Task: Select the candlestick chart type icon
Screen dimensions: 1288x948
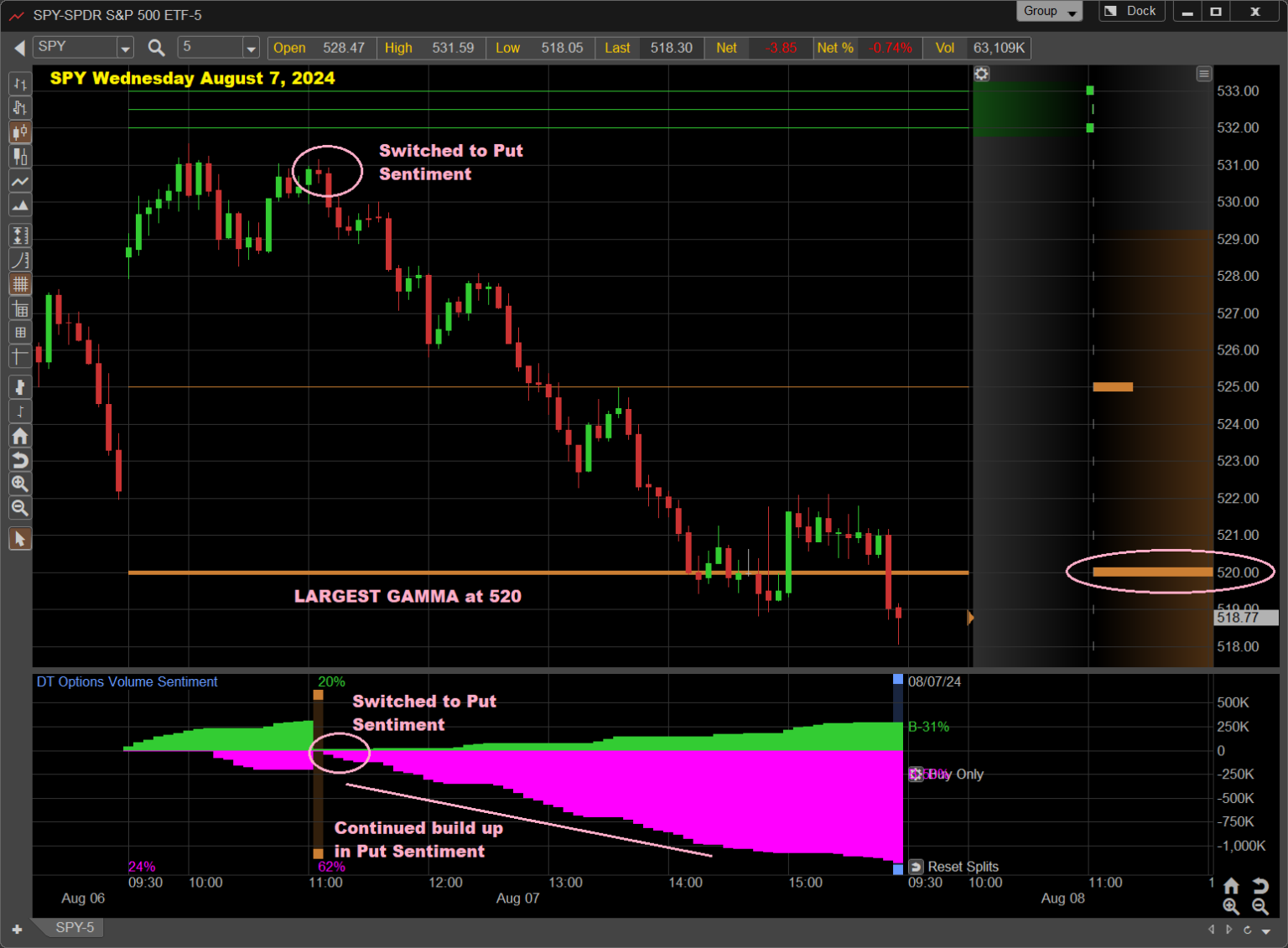Action: (19, 132)
